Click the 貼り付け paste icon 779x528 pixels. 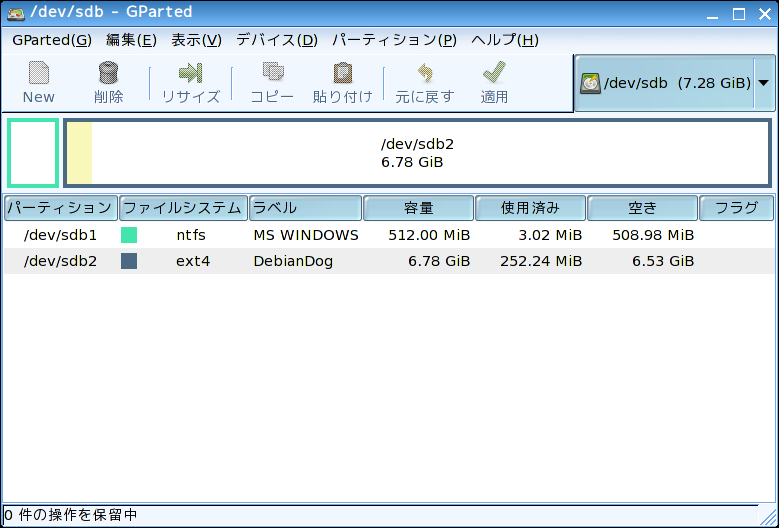[342, 73]
